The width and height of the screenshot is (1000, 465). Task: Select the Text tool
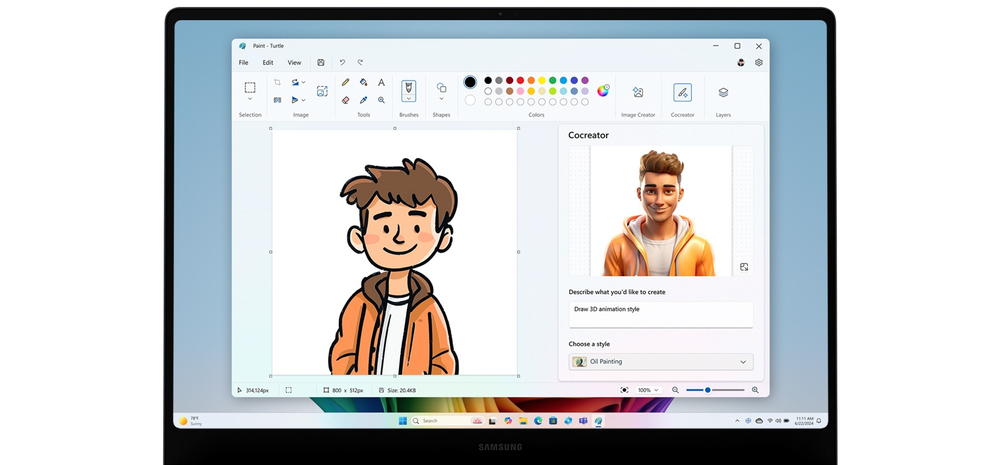[381, 82]
